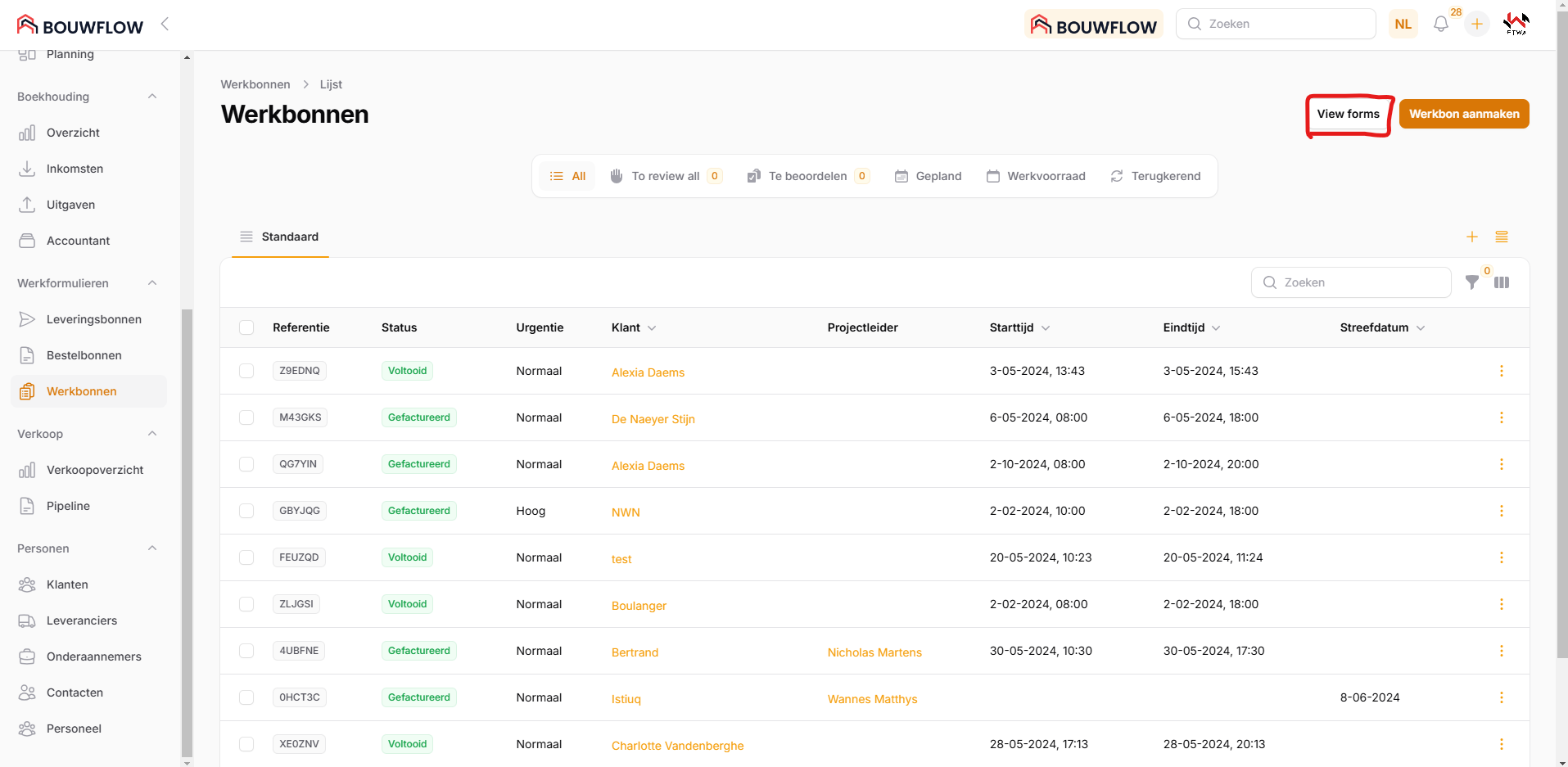Click the quick-add plus in header
The width and height of the screenshot is (1568, 767).
click(1476, 25)
